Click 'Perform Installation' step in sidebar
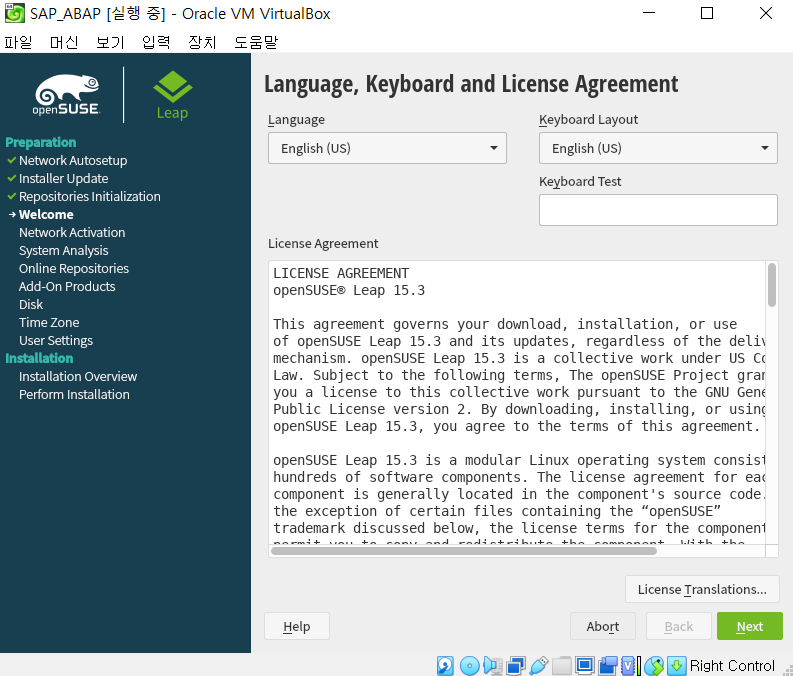 (74, 394)
